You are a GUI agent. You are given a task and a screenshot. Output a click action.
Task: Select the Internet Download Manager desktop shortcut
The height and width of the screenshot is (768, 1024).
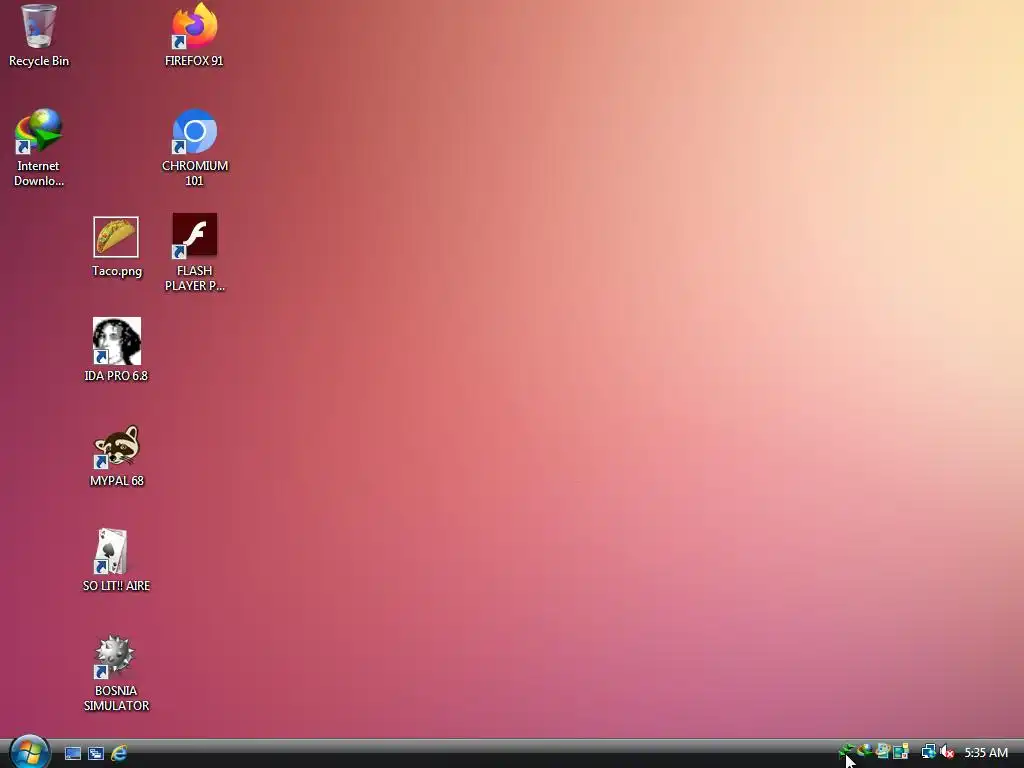click(x=39, y=148)
